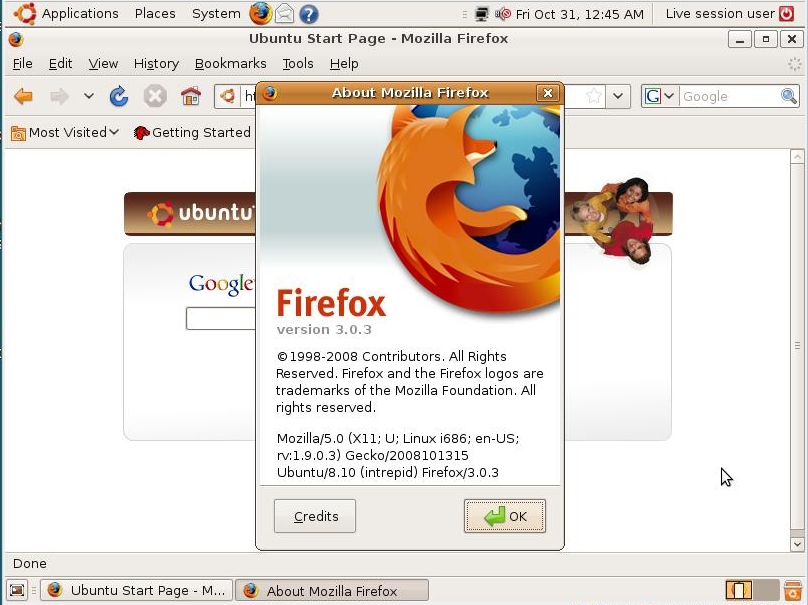
Task: Open the Places menu
Action: (155, 13)
